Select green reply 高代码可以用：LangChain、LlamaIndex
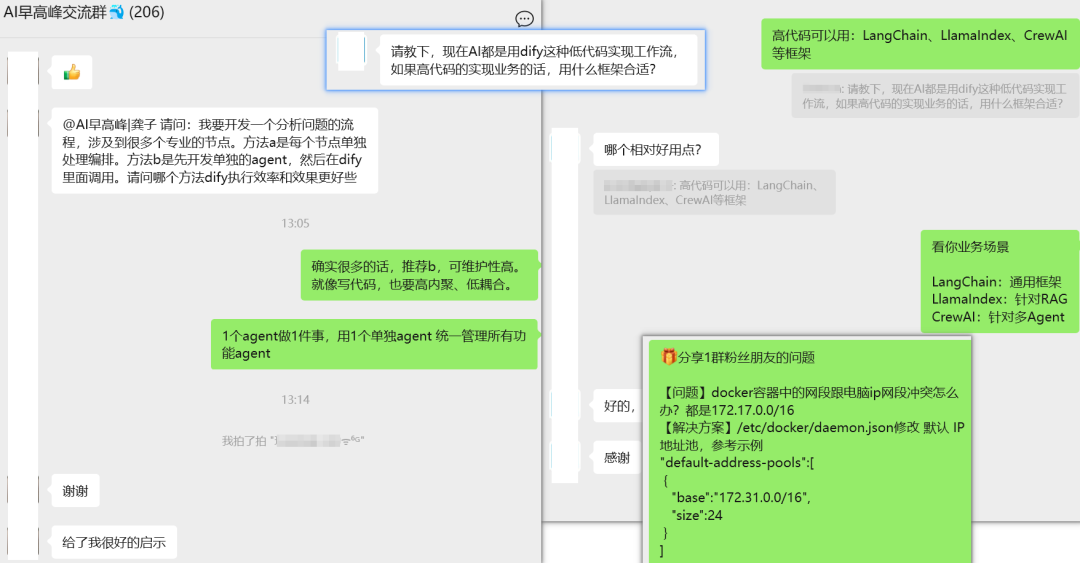The width and height of the screenshot is (1080, 563). (920, 44)
